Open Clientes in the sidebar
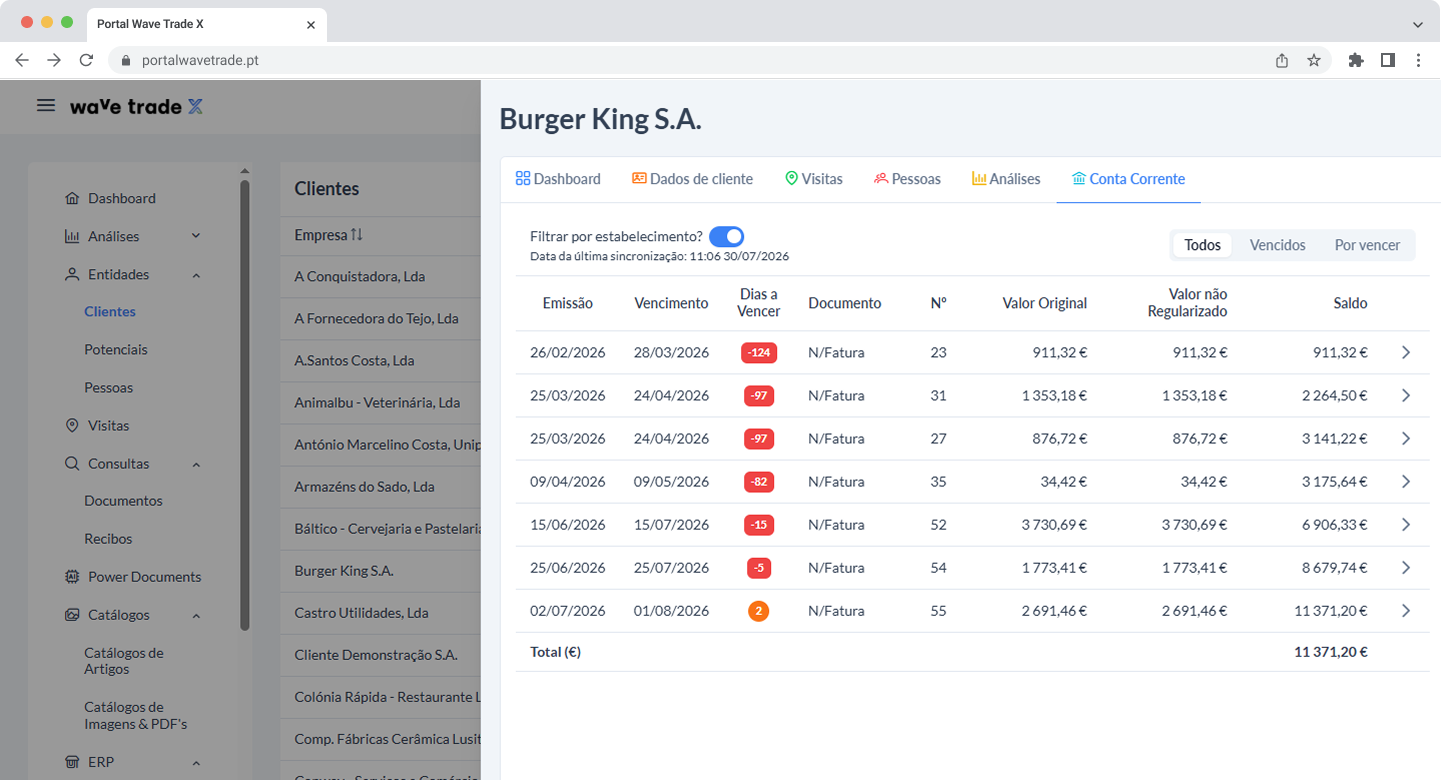Image resolution: width=1441 pixels, height=780 pixels. (110, 311)
